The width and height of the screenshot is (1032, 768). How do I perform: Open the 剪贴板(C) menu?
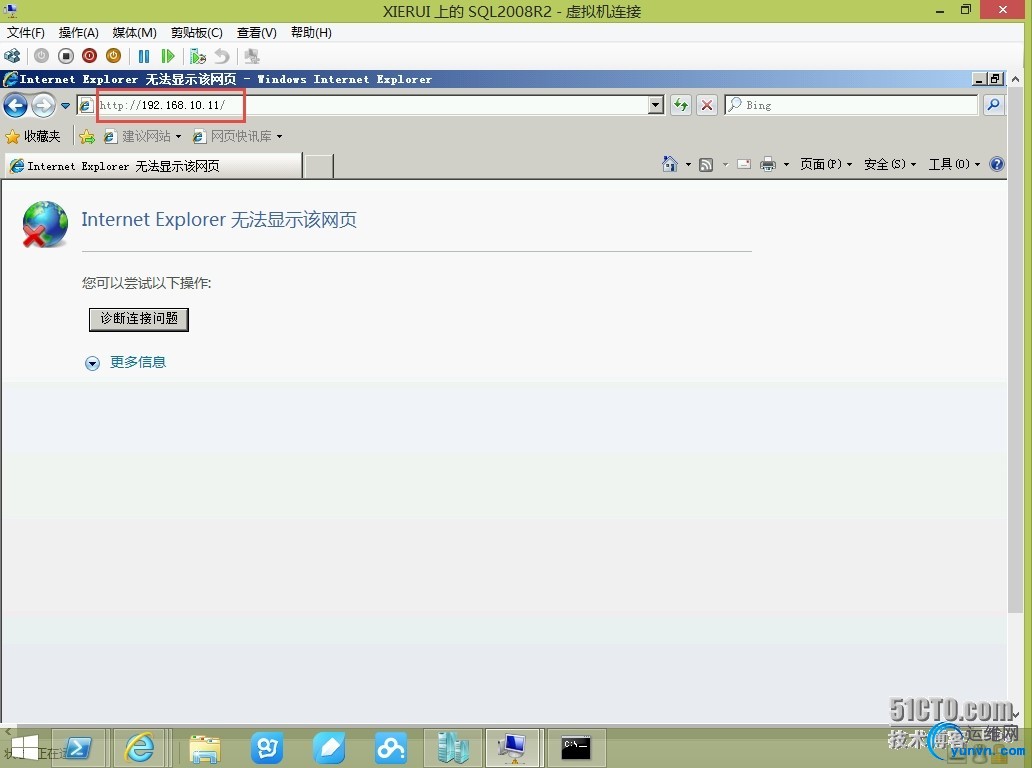click(x=197, y=32)
